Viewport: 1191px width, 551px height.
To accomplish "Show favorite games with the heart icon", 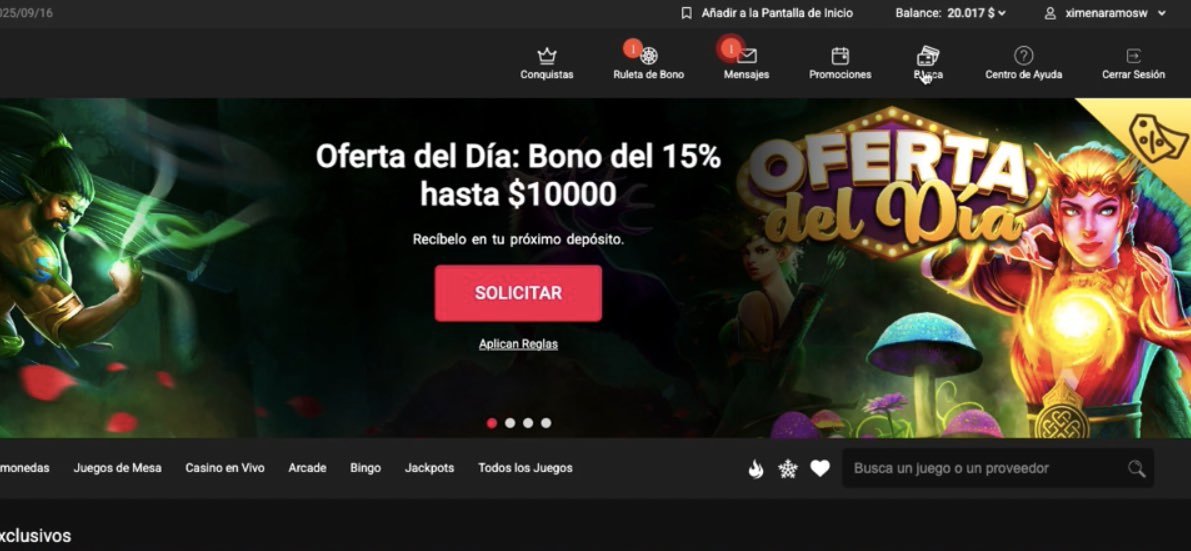I will 820,469.
